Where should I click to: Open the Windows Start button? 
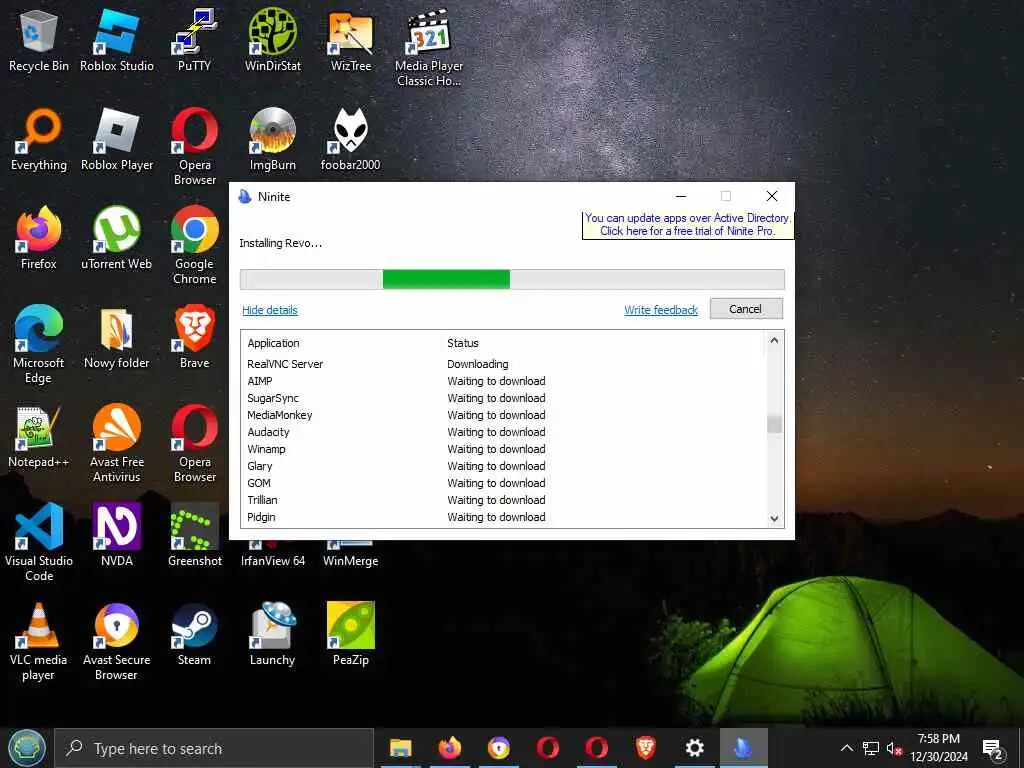[x=27, y=748]
